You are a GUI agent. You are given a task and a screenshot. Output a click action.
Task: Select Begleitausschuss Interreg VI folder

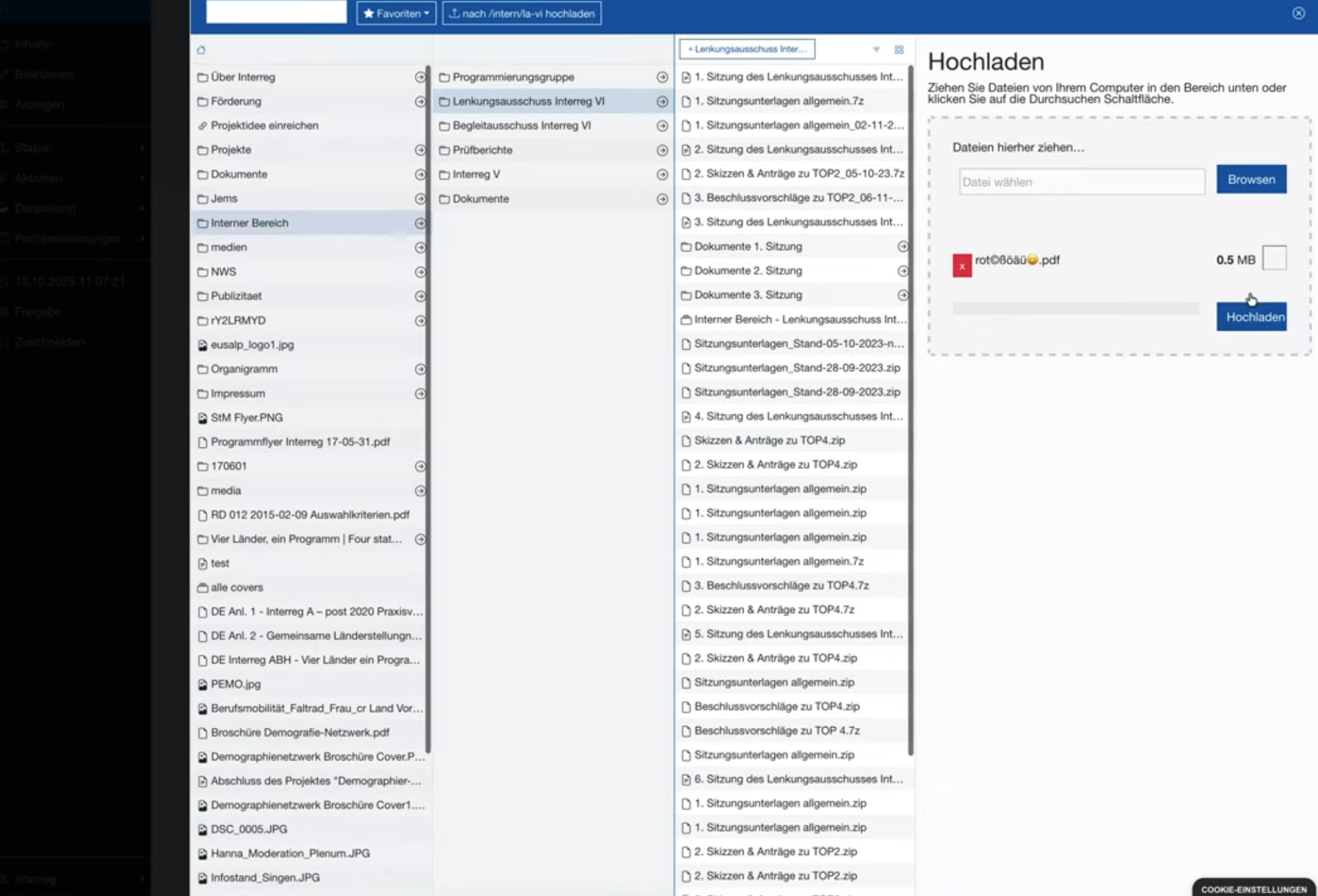pyautogui.click(x=521, y=126)
